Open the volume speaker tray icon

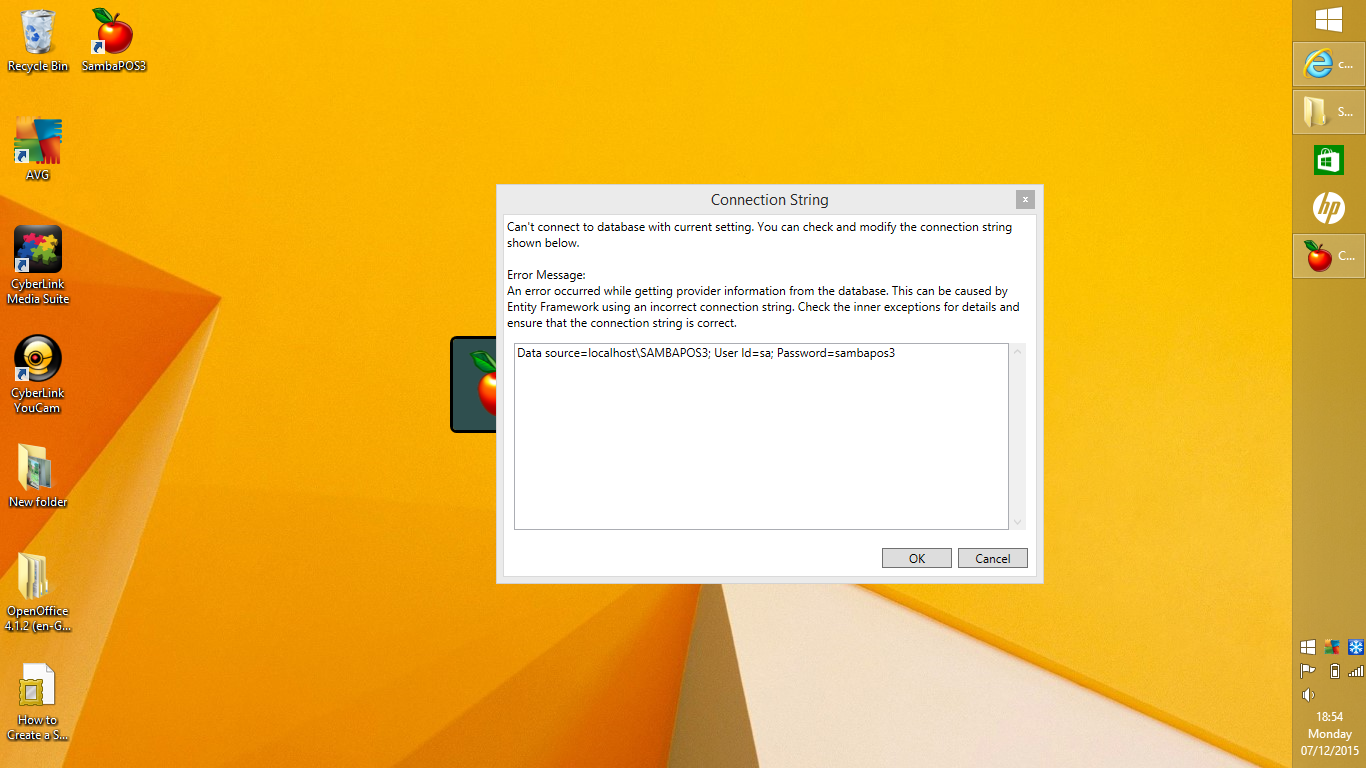click(x=1307, y=695)
